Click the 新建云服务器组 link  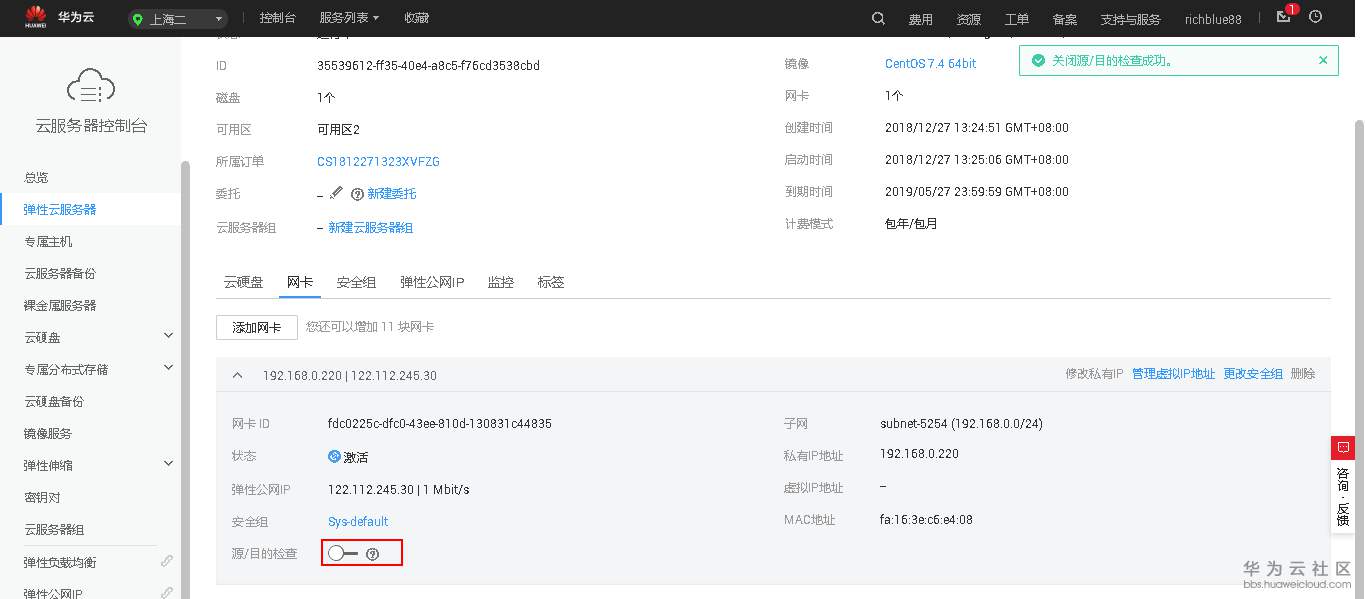click(x=370, y=228)
